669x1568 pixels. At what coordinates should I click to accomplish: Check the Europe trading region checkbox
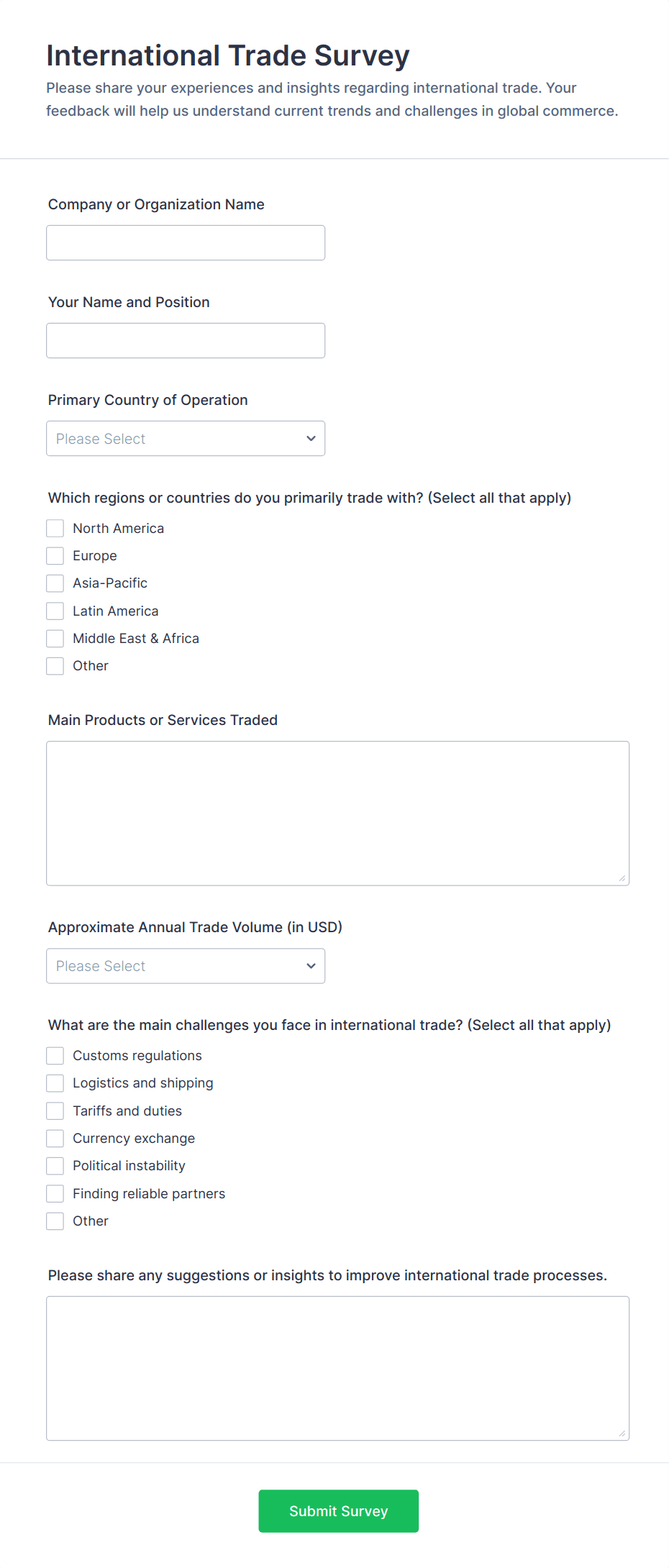55,555
